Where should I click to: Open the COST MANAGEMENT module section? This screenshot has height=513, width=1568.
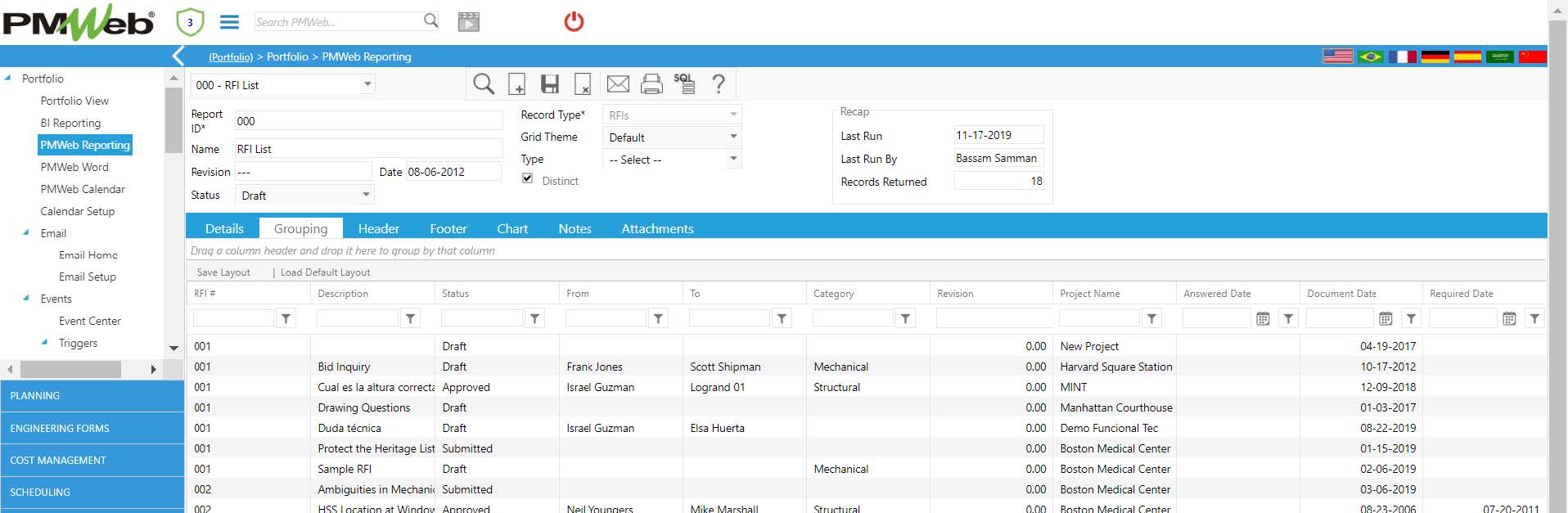click(x=92, y=461)
